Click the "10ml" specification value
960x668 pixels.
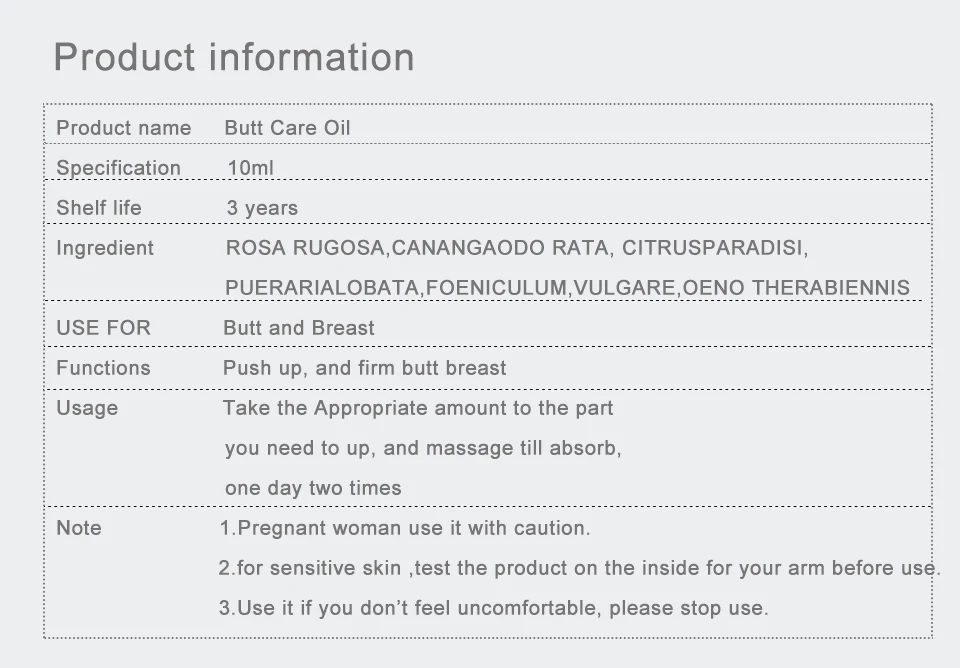coord(250,168)
